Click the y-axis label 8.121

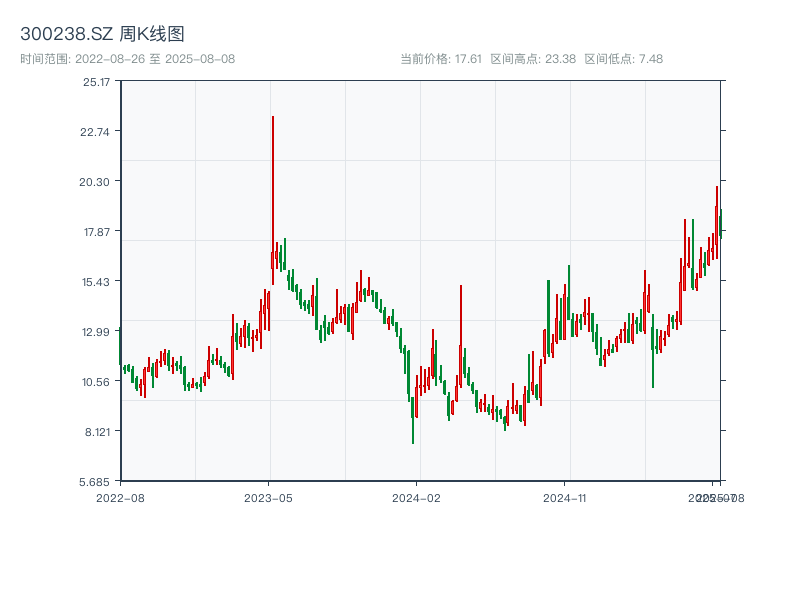click(97, 432)
